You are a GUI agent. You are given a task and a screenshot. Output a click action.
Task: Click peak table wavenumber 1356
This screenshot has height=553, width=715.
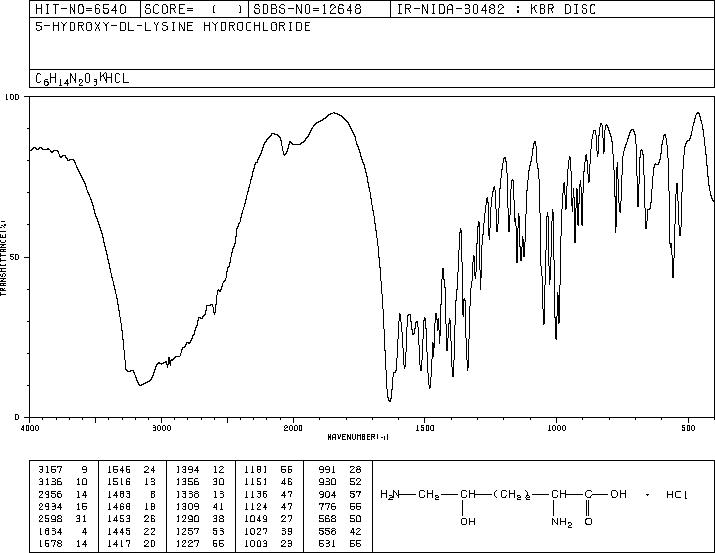[x=187, y=482]
